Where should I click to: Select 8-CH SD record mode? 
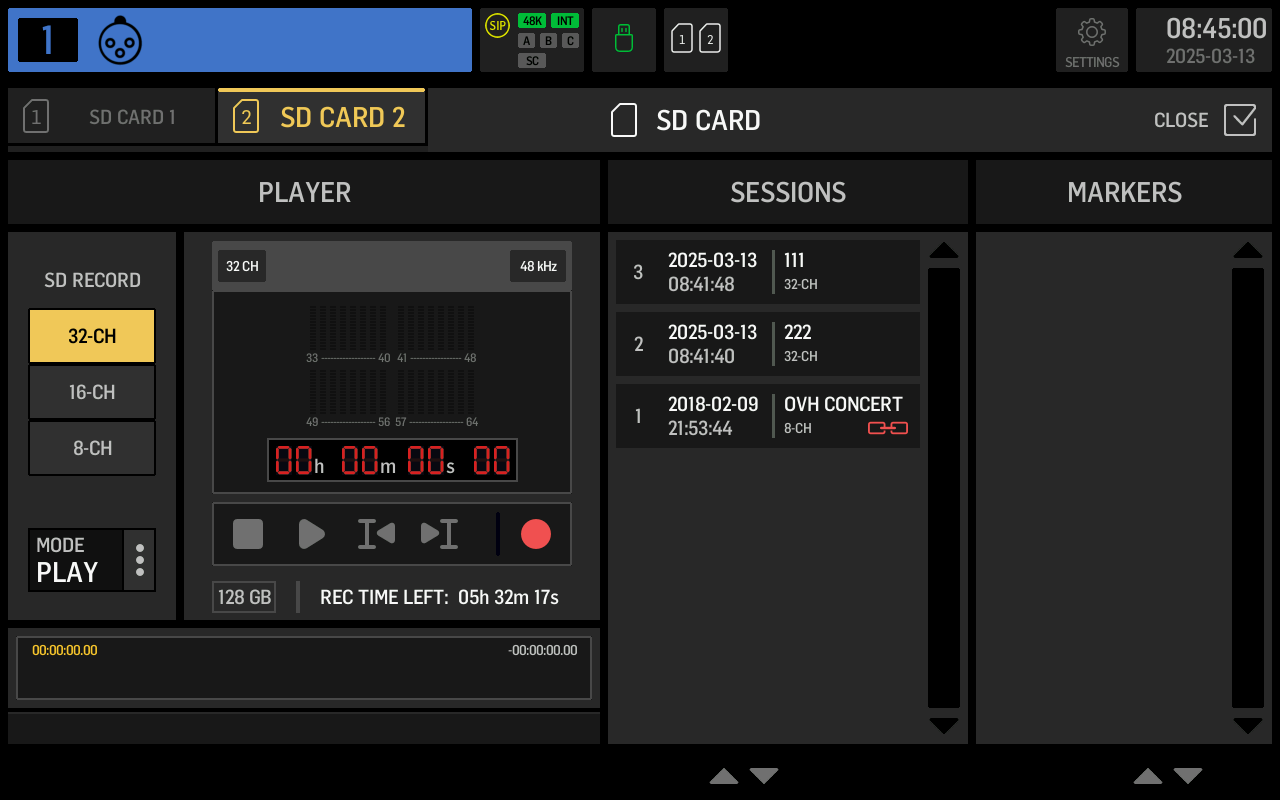[x=92, y=448]
